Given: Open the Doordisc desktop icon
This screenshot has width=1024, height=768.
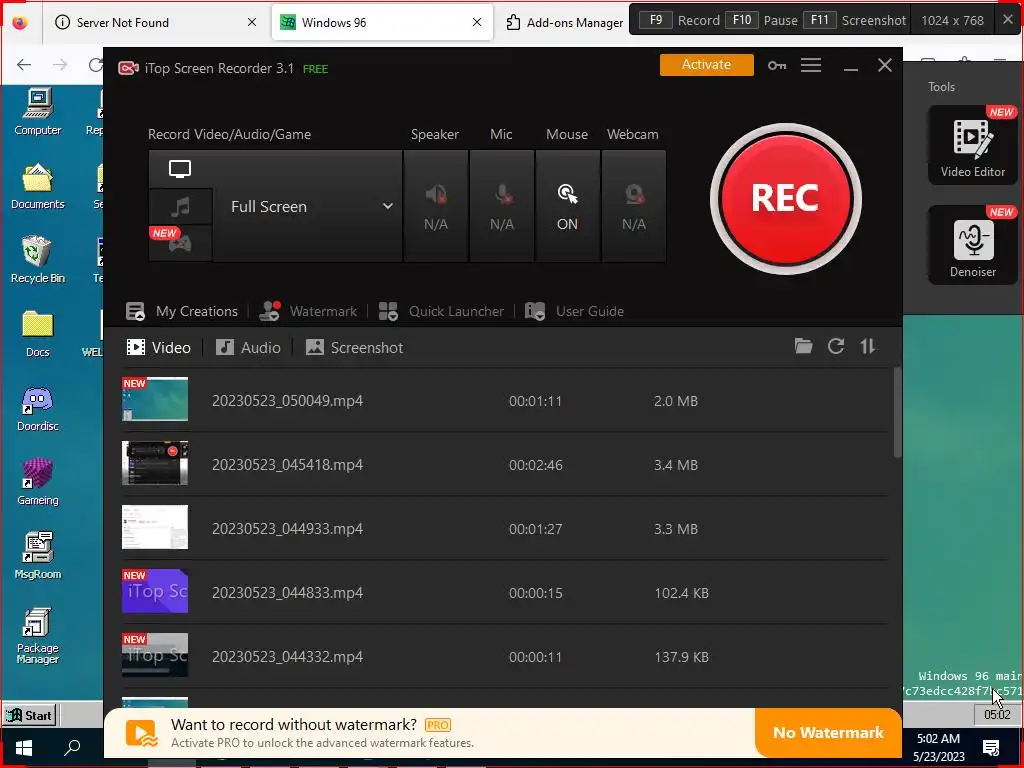Looking at the screenshot, I should click(x=38, y=408).
